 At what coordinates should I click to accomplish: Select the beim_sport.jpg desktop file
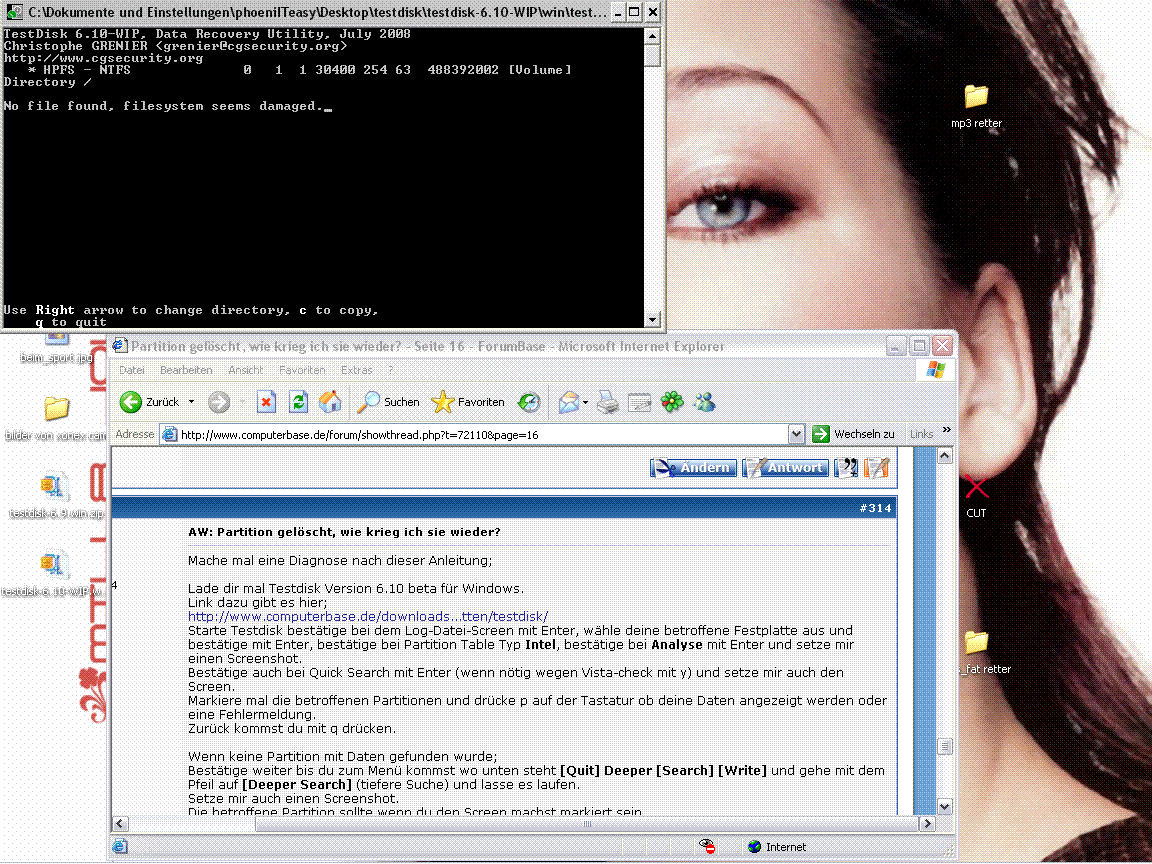point(56,349)
